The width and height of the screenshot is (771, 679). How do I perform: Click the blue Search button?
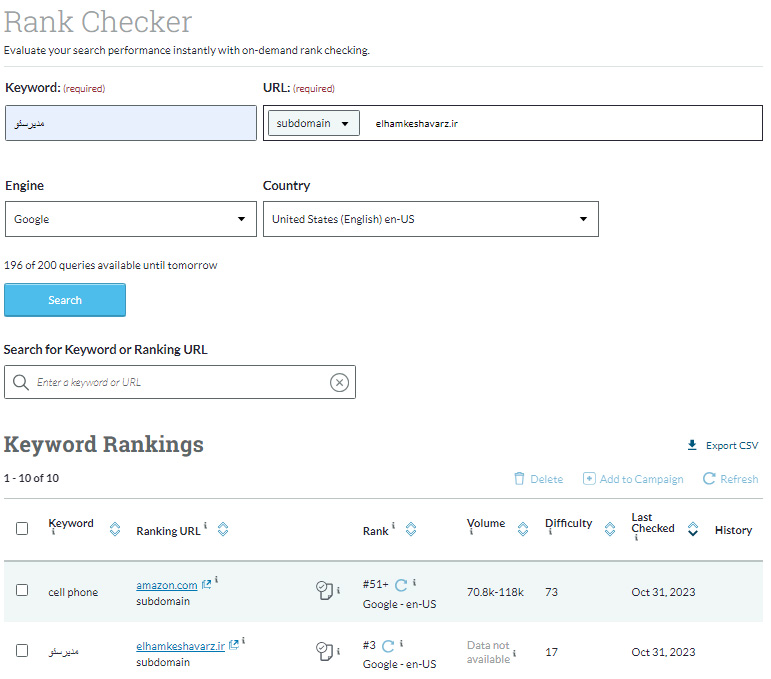click(x=65, y=300)
